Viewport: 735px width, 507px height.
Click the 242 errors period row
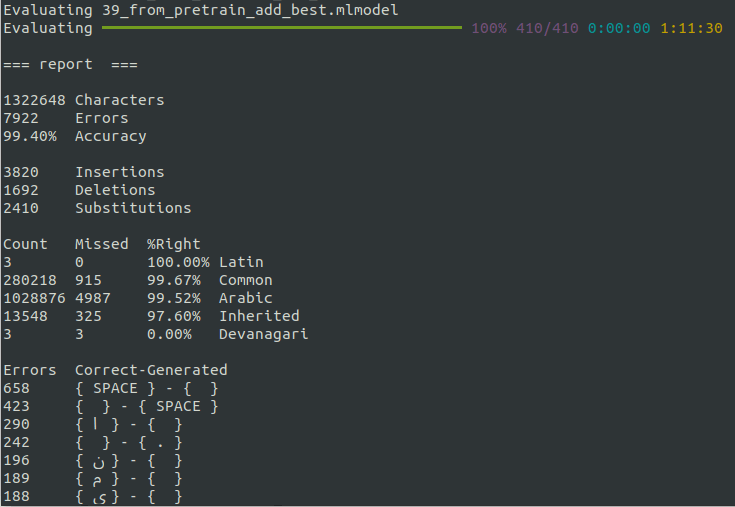128,442
